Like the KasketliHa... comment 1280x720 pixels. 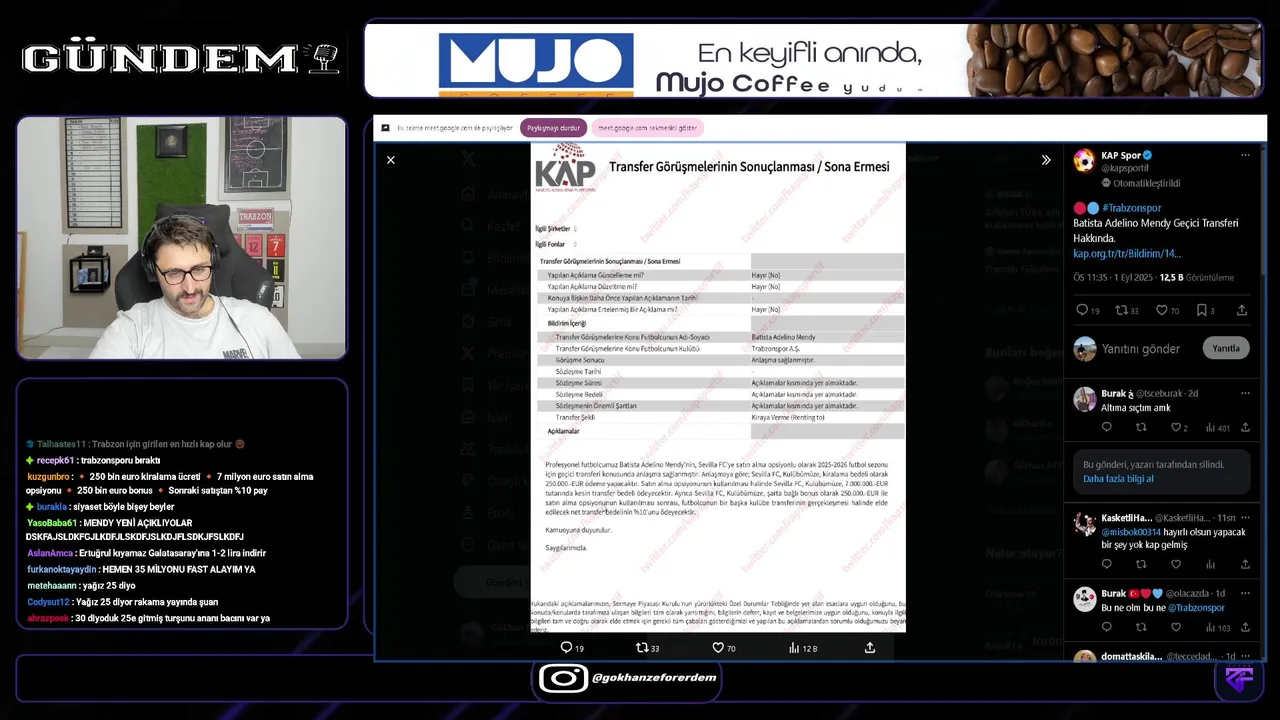pos(1176,564)
